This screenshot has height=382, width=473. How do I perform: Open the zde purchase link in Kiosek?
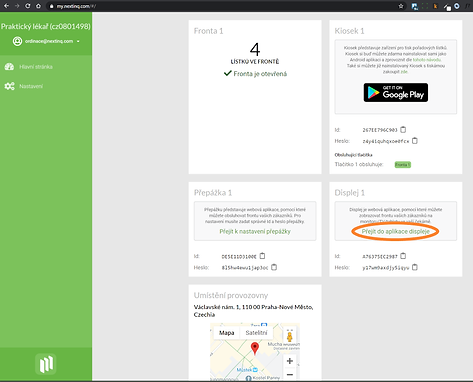point(404,72)
